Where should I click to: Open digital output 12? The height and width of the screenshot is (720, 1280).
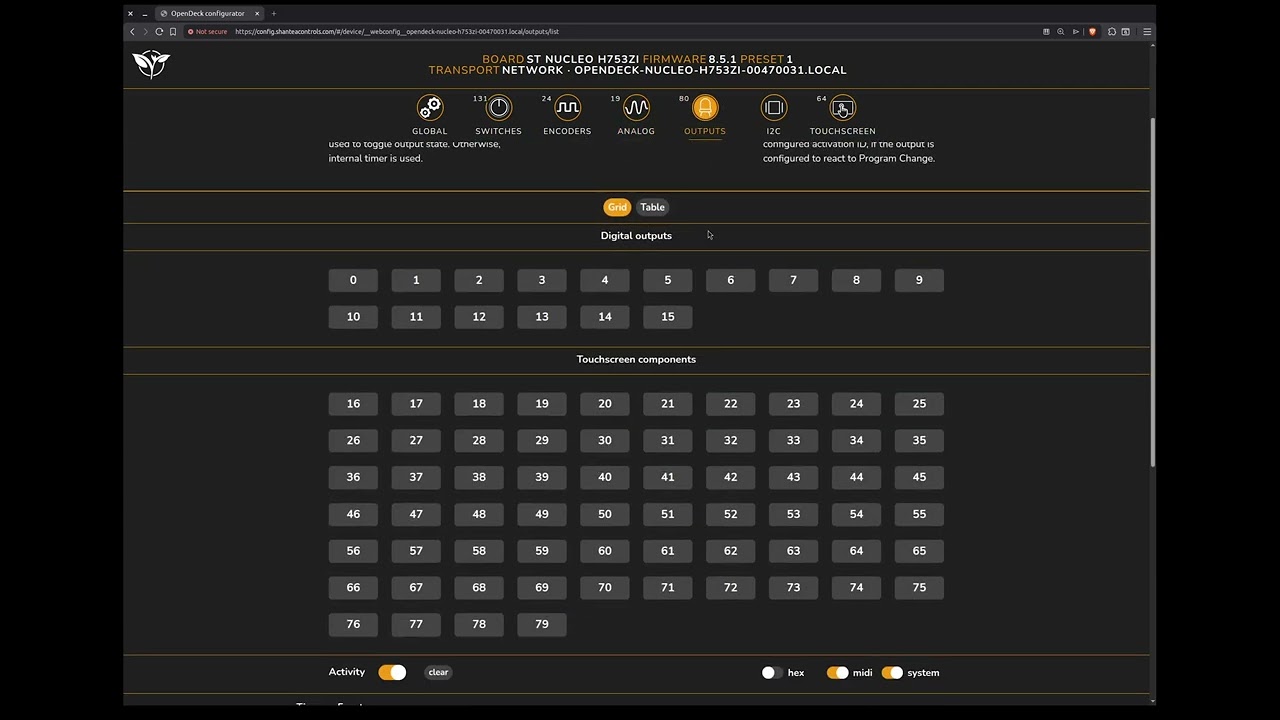479,317
